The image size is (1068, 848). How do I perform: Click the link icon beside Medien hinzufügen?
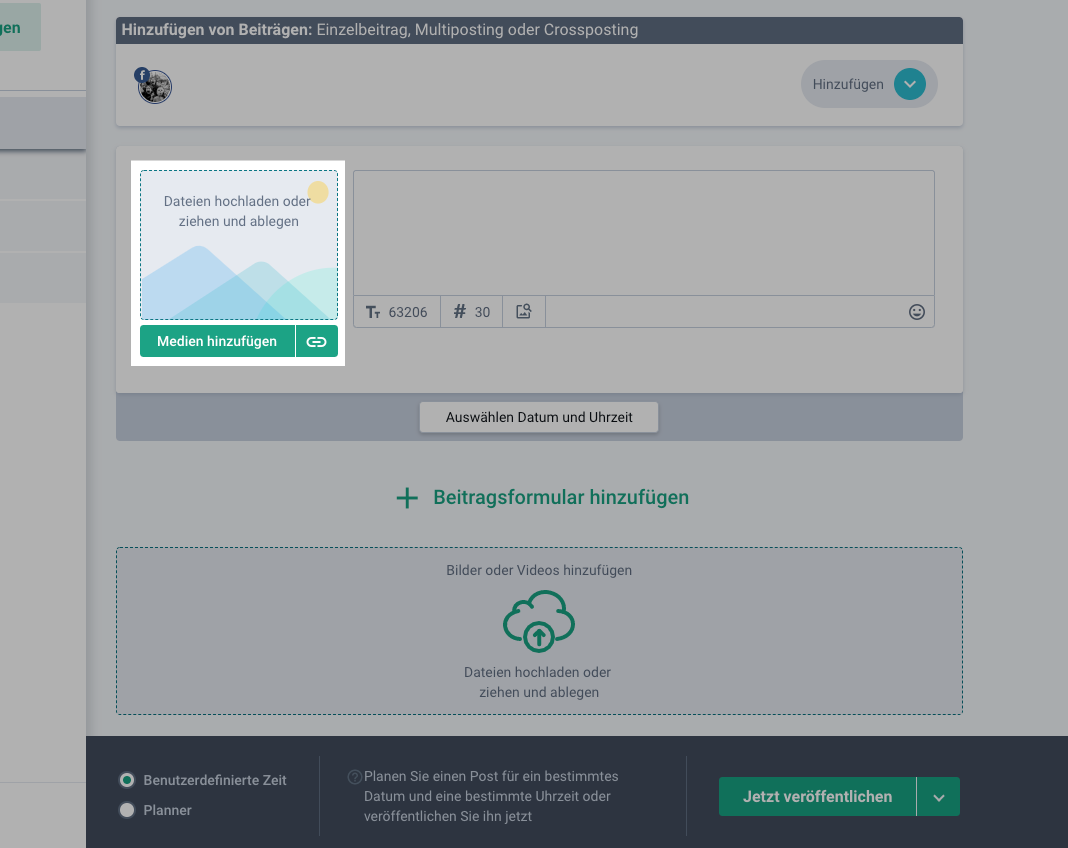(x=316, y=342)
